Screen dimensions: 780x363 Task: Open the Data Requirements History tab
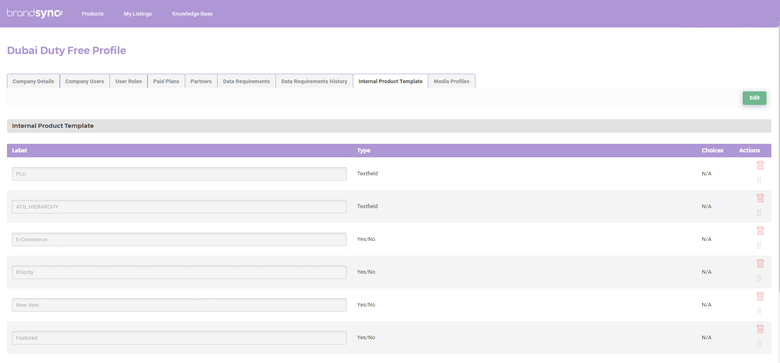tap(314, 81)
